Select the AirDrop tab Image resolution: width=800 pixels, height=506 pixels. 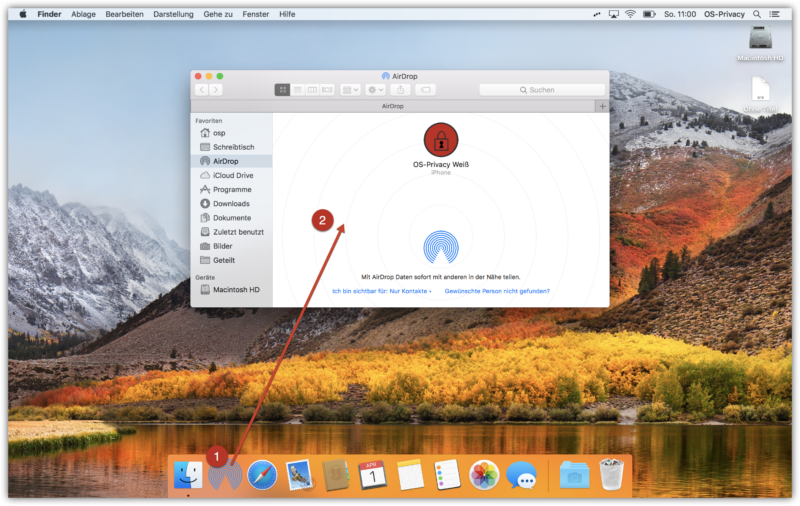tap(392, 106)
